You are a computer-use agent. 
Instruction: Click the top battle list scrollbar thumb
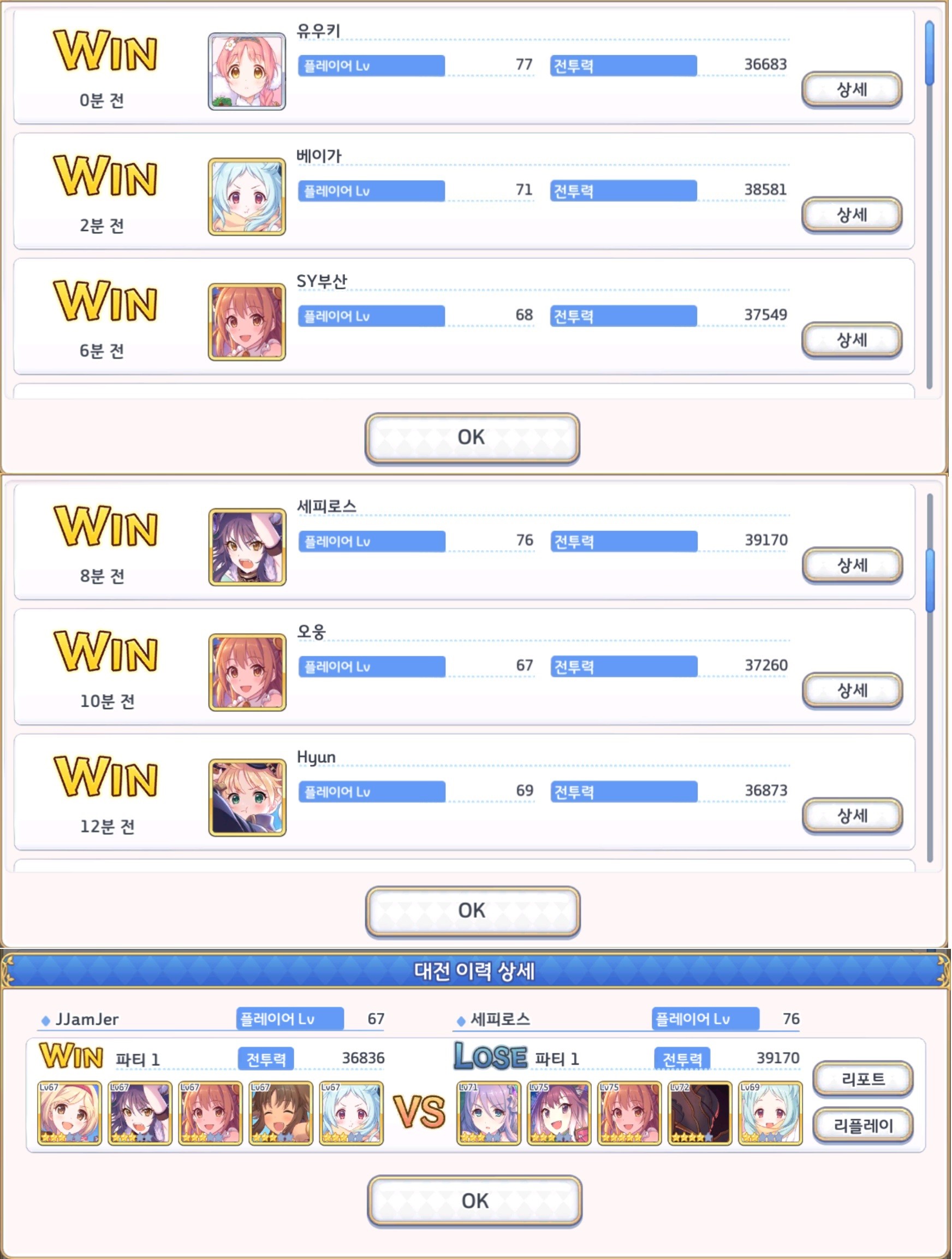pos(929,53)
